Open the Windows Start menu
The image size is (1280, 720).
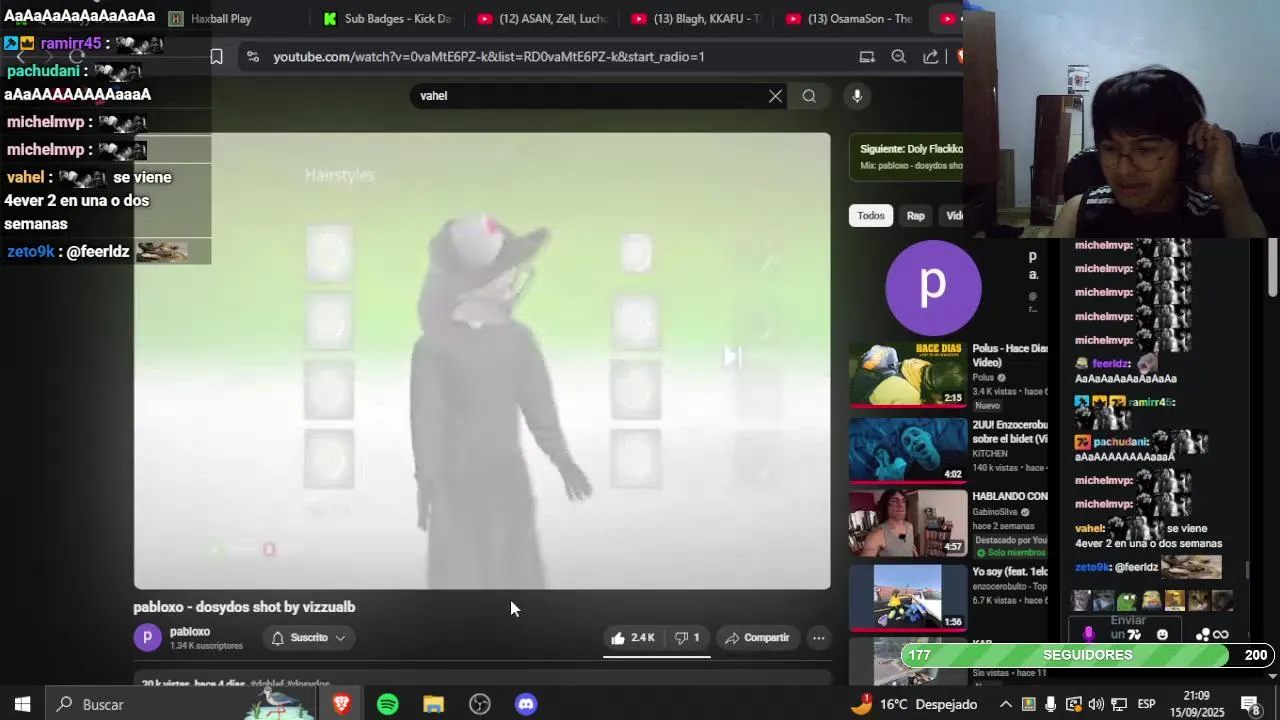(22, 704)
